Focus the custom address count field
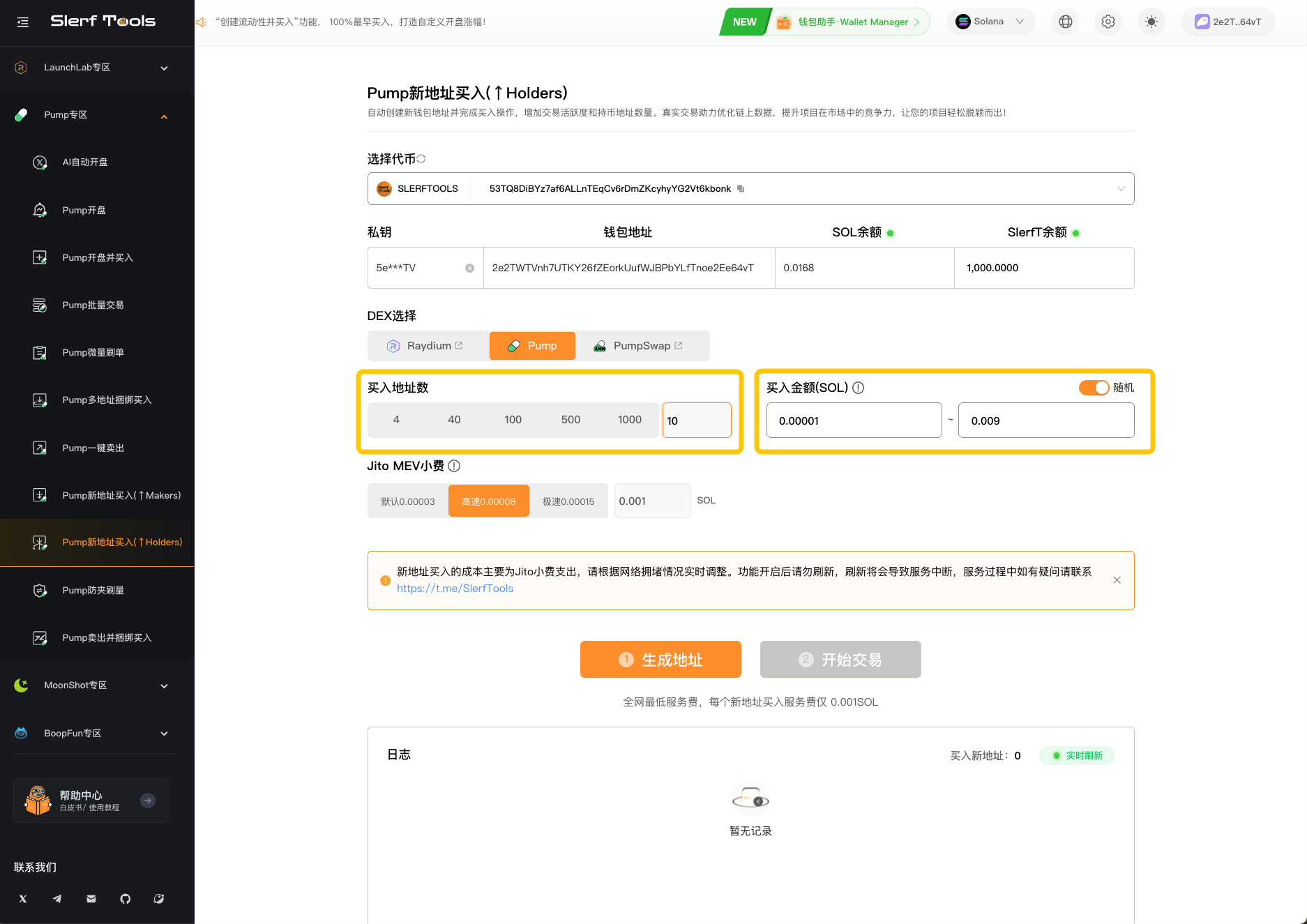This screenshot has height=924, width=1307. [x=697, y=421]
